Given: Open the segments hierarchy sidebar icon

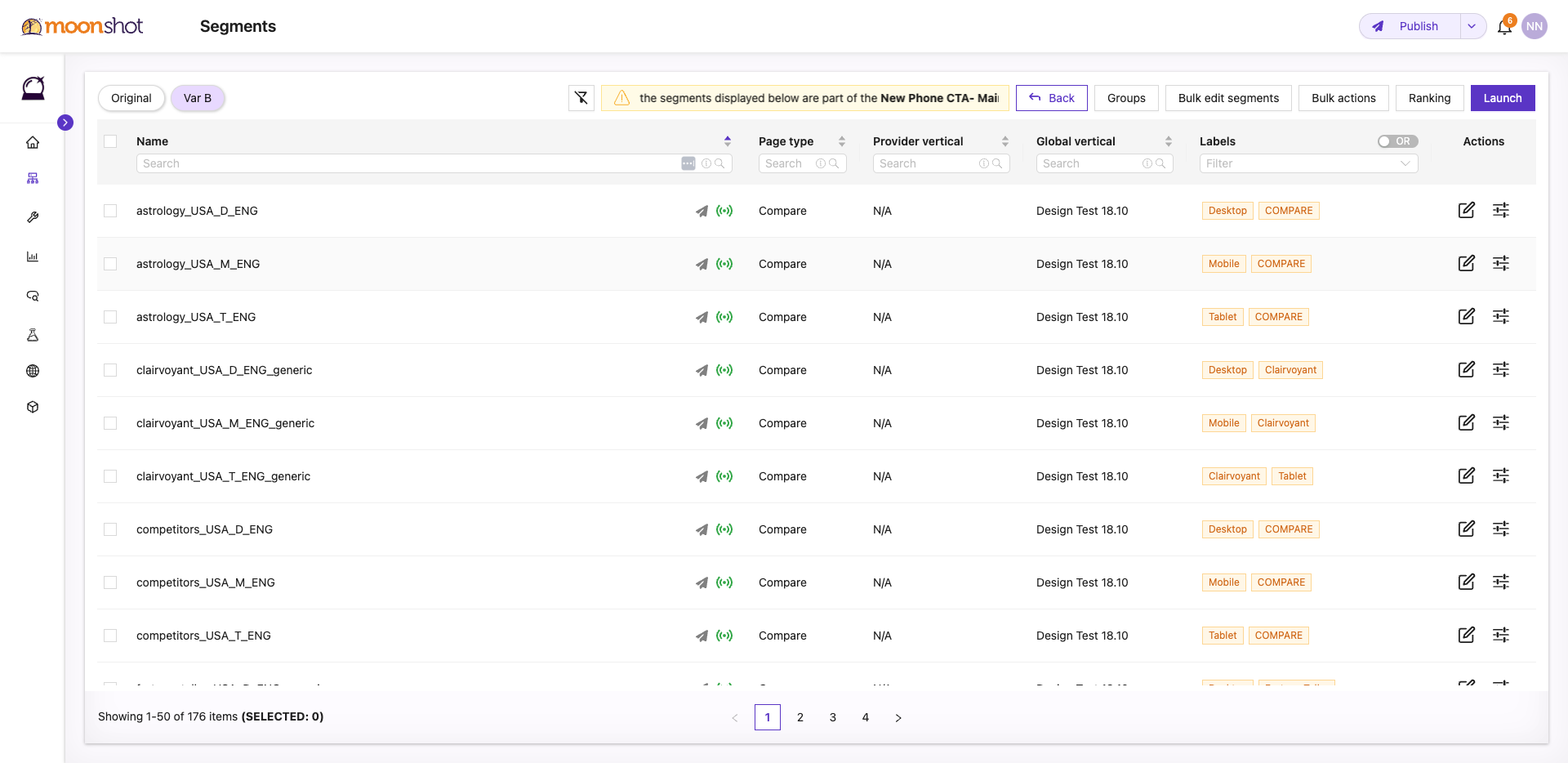Looking at the screenshot, I should [x=33, y=178].
